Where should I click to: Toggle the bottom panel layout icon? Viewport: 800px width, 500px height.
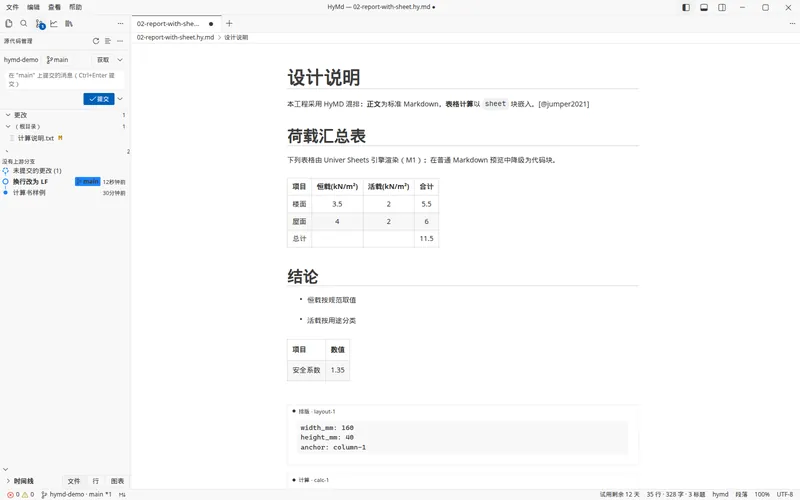point(704,7)
